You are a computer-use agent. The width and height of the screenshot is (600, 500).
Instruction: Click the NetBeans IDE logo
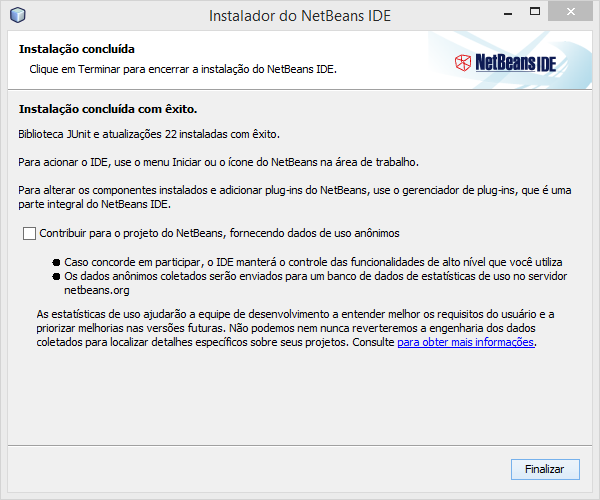click(x=505, y=62)
